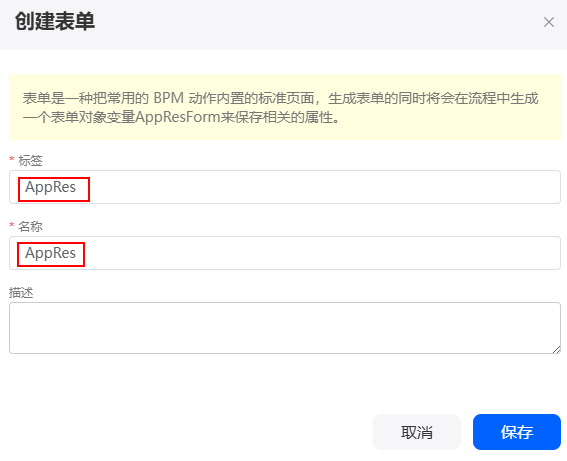Click the red required asterisk beside 名称
567x461 pixels.
pos(12,225)
